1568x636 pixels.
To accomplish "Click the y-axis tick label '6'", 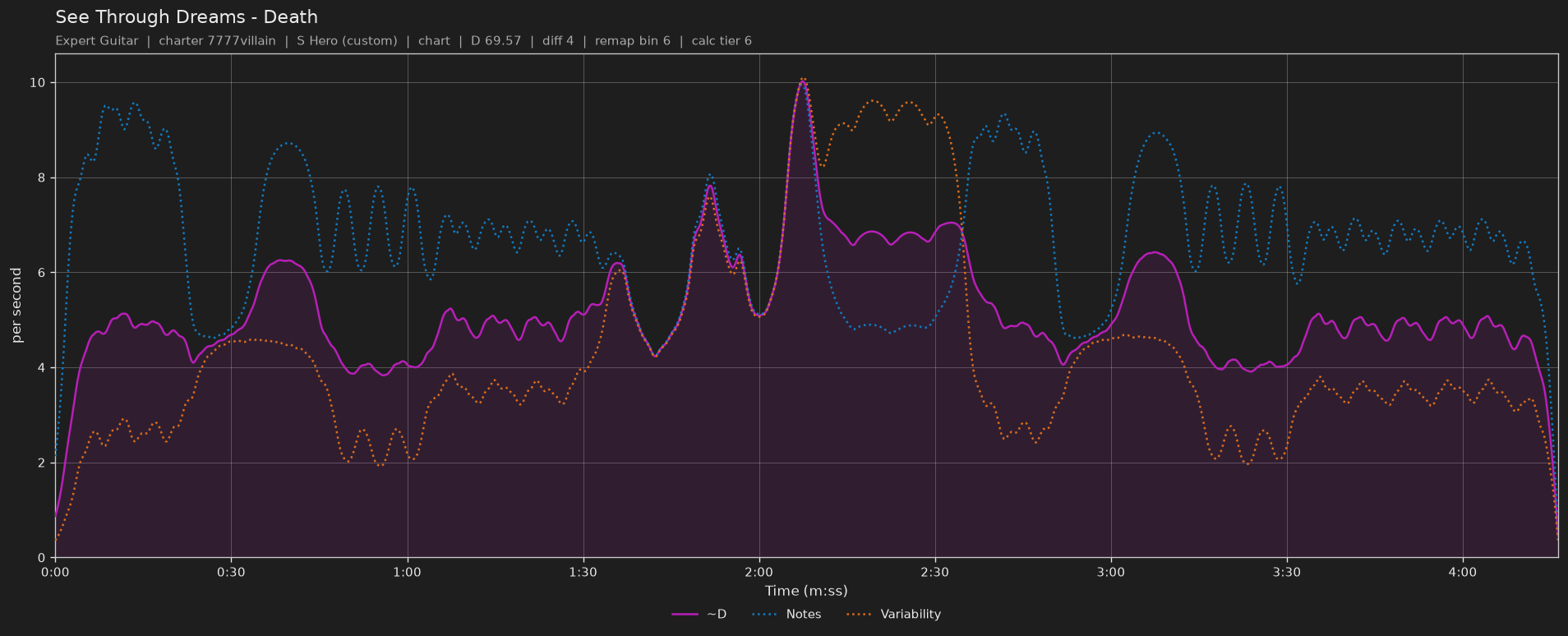I will point(44,273).
